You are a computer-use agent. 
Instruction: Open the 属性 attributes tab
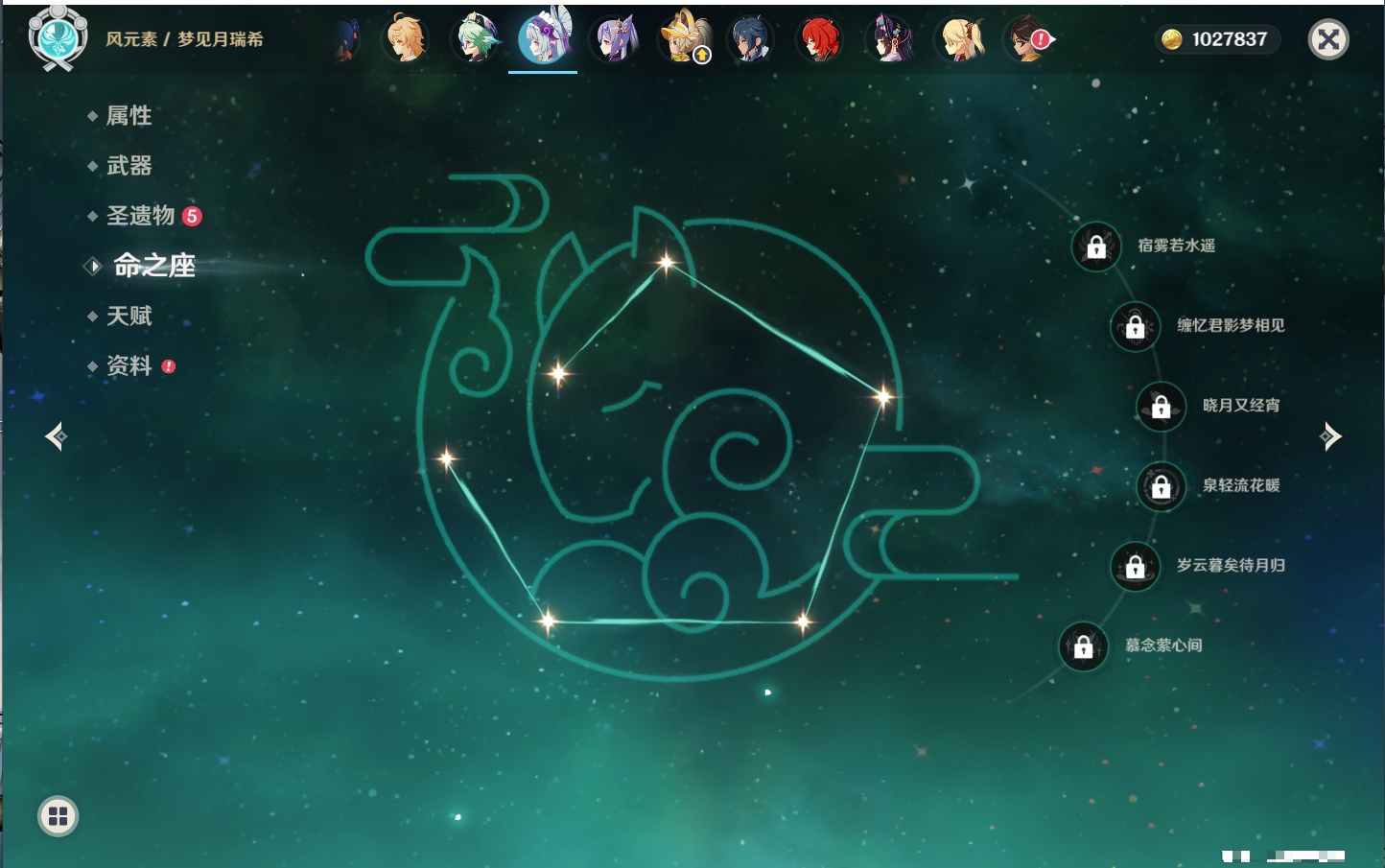[x=129, y=116]
